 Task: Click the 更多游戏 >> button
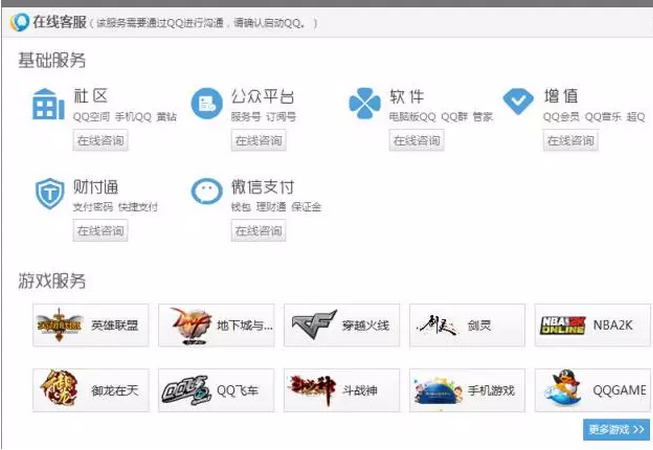coord(616,429)
